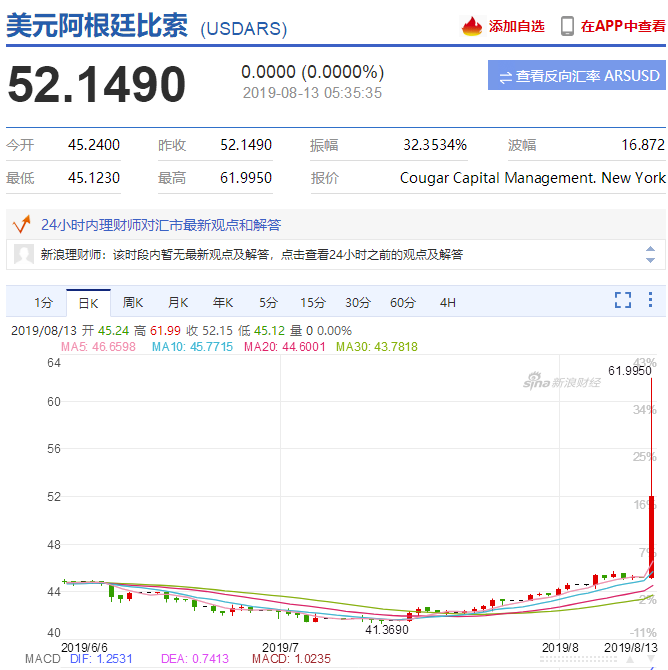Image resolution: width=668 pixels, height=670 pixels.
Task: Click the swap arrows icon on reverse-rate button
Action: (505, 76)
